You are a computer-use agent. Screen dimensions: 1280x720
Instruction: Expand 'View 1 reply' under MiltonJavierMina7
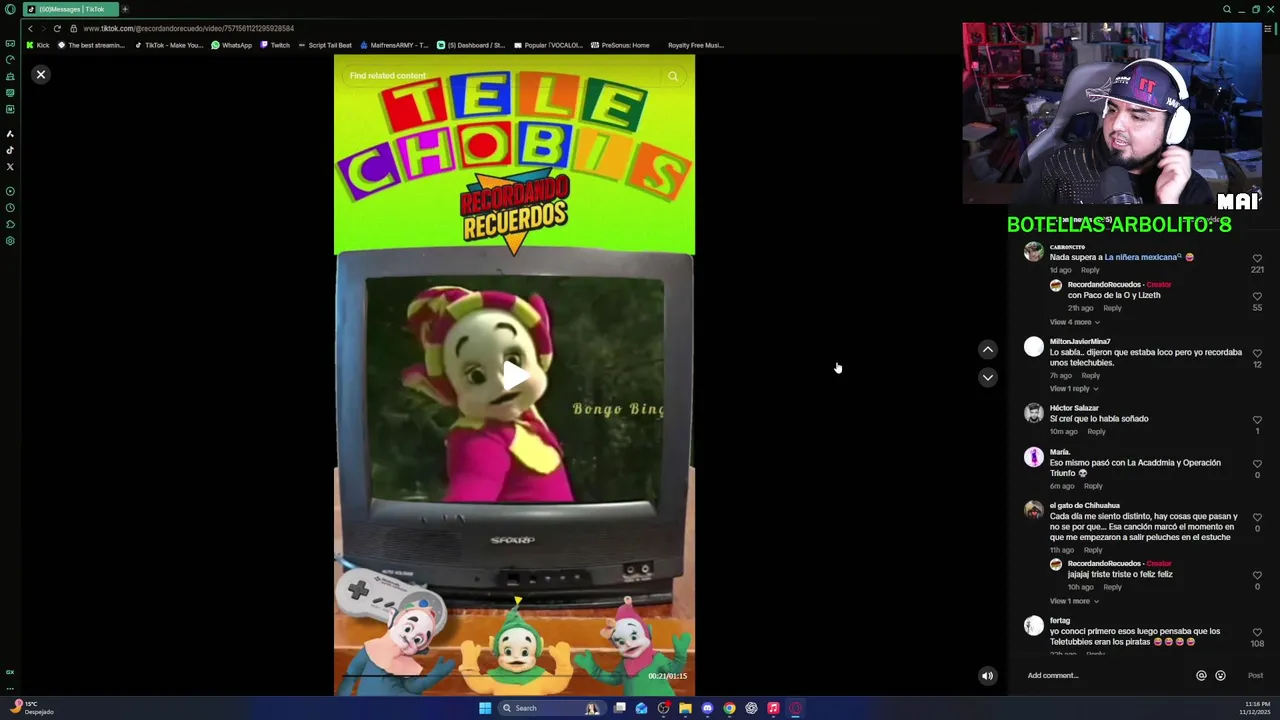tap(1074, 389)
